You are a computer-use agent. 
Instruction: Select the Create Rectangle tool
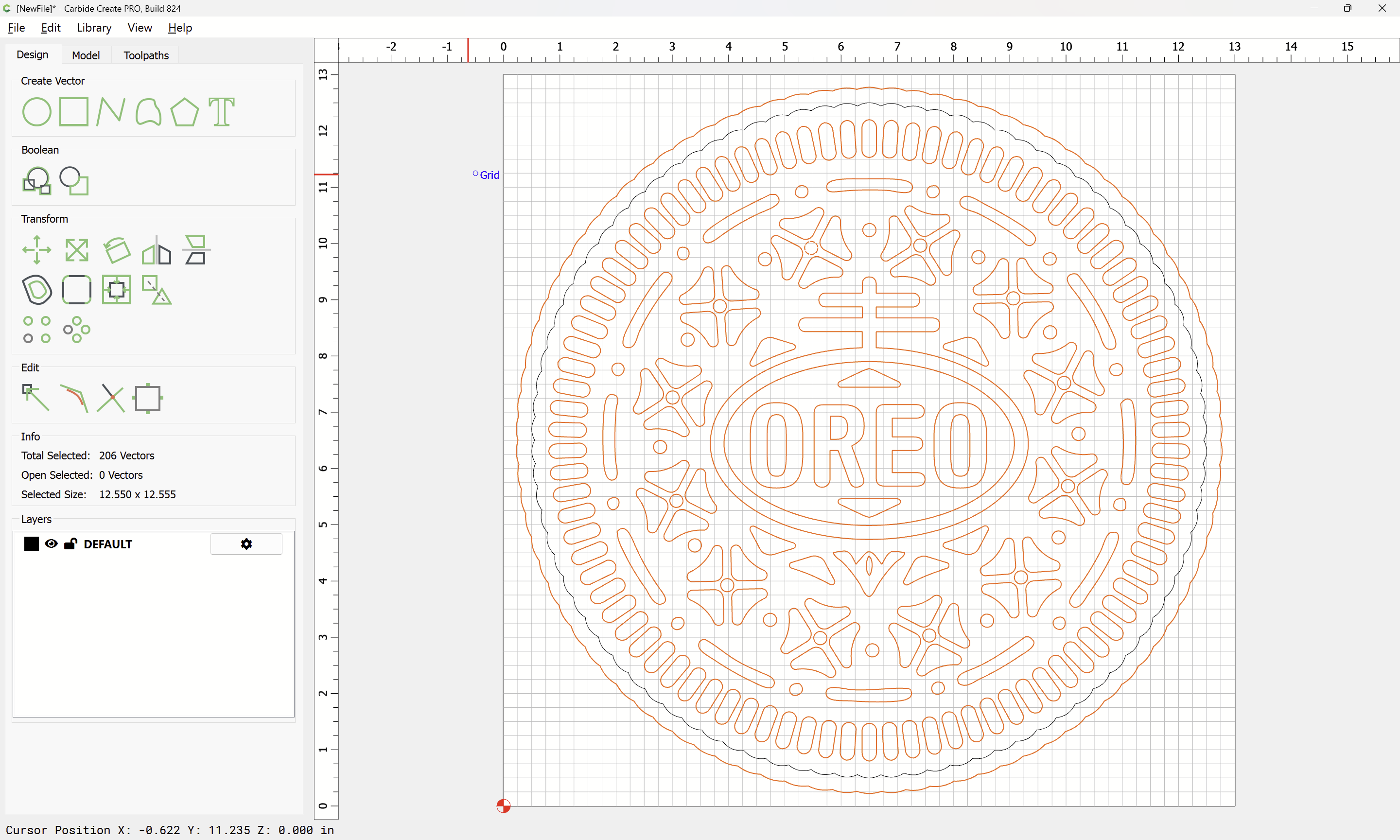point(73,111)
